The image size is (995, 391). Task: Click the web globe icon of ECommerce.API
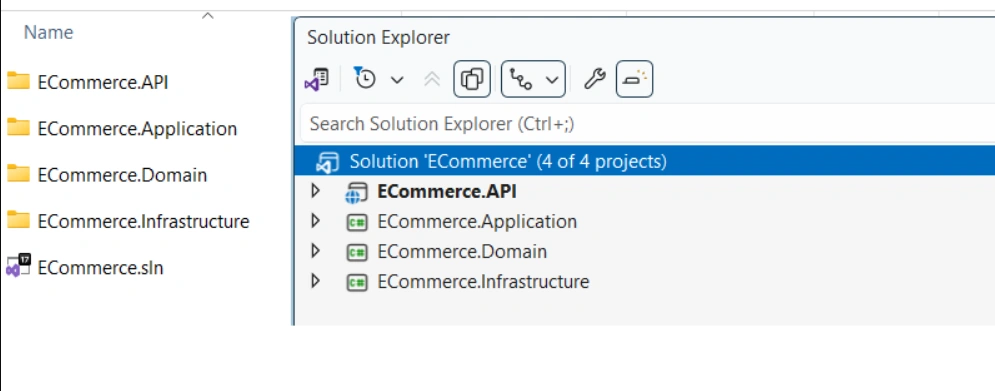click(356, 192)
